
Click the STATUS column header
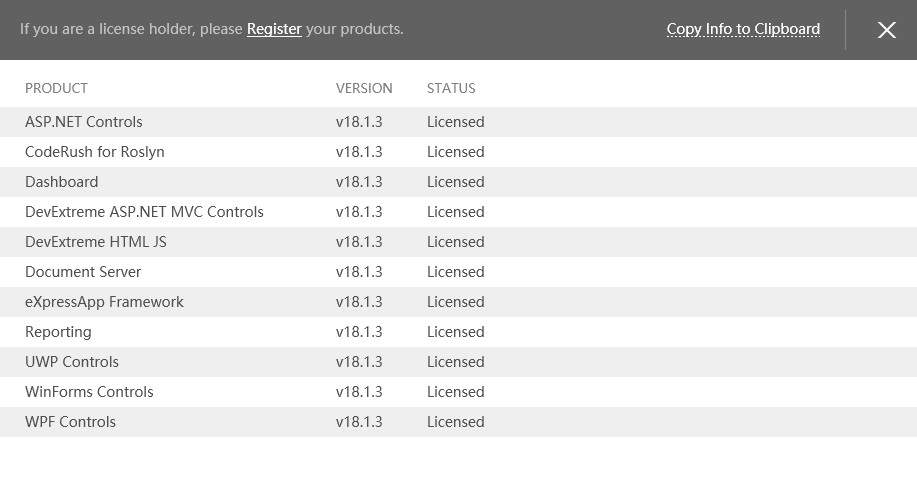pos(451,88)
